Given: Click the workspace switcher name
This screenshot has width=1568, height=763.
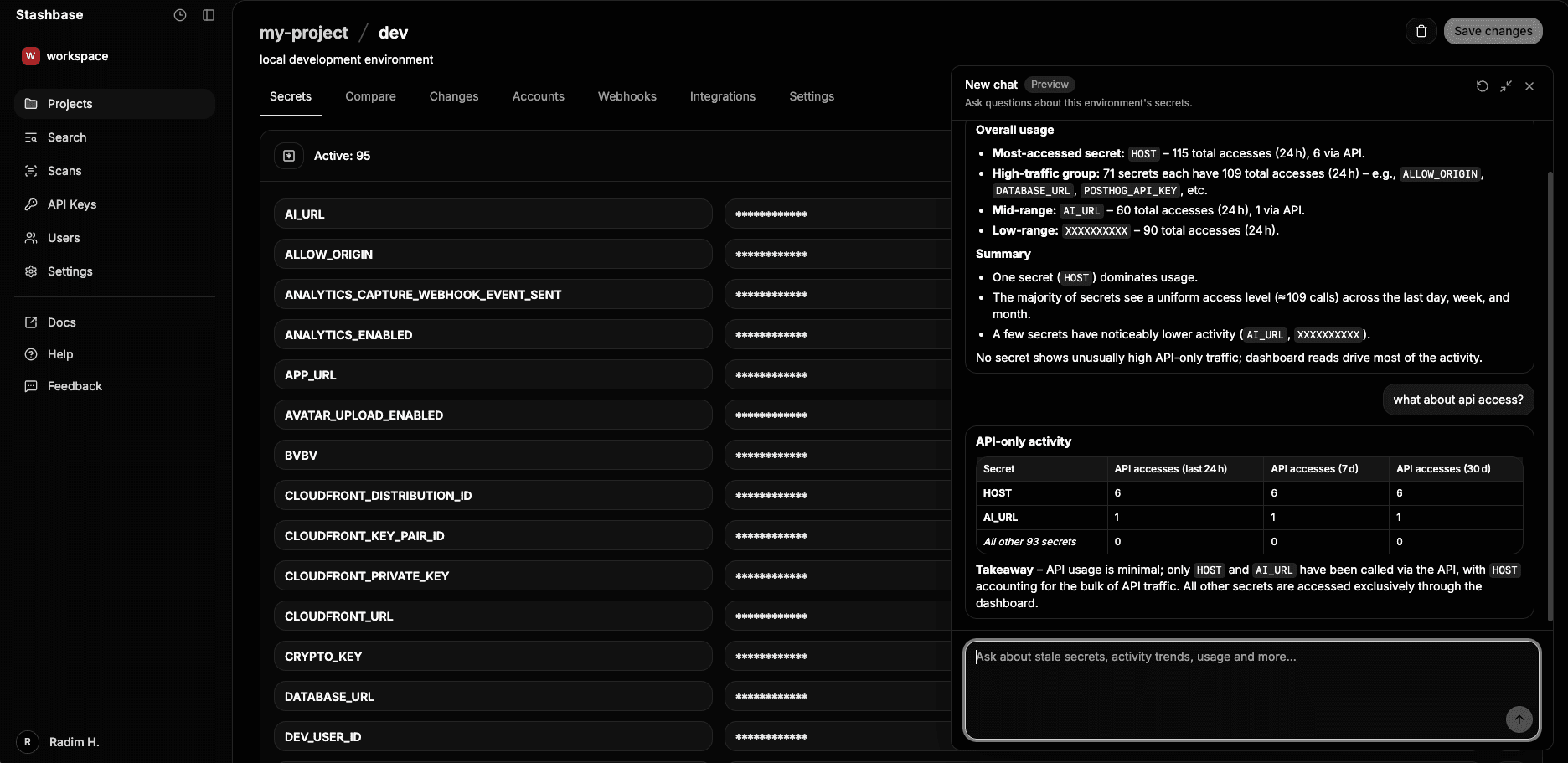Looking at the screenshot, I should (x=77, y=56).
